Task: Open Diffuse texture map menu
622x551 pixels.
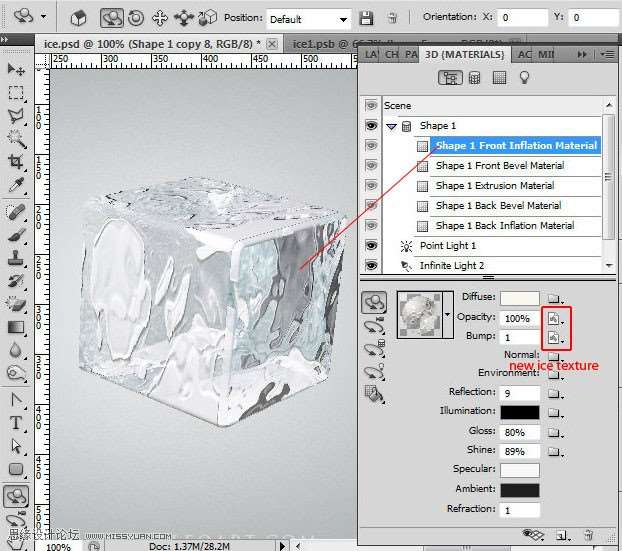Action: pos(555,298)
